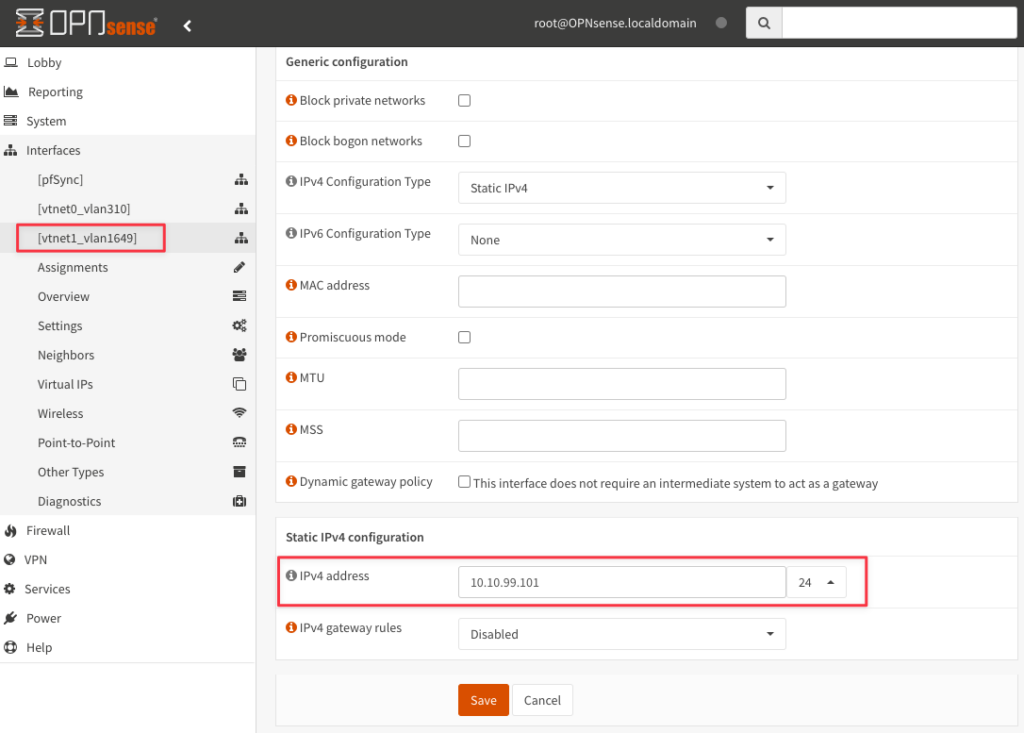The height and width of the screenshot is (733, 1024).
Task: Select the [vtnet1_vlan1649] interface
Action: coord(88,238)
